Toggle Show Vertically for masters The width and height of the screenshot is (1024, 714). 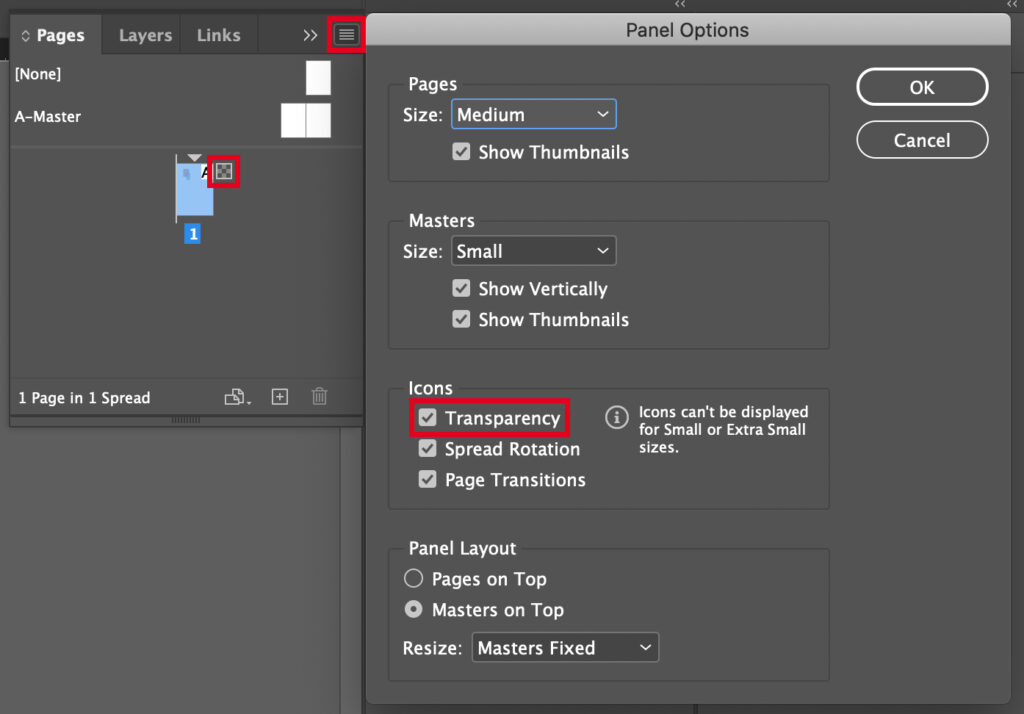coord(461,288)
